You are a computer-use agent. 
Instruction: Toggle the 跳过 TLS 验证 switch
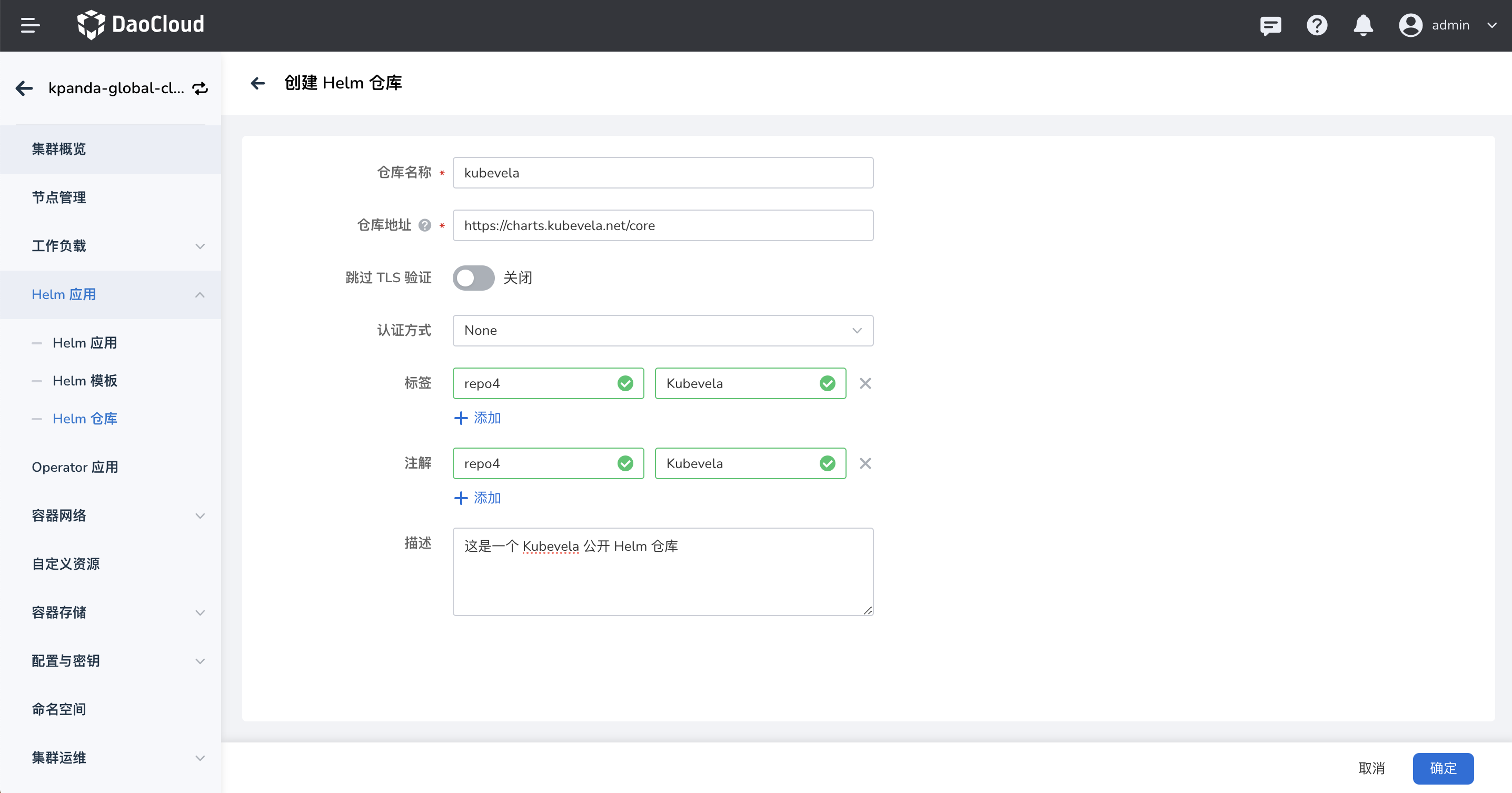coord(473,277)
